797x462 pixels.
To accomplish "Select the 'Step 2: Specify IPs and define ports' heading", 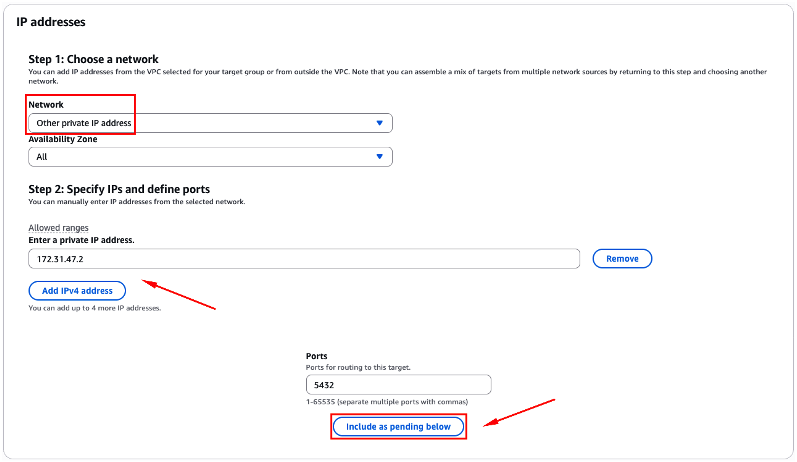I will pyautogui.click(x=119, y=189).
